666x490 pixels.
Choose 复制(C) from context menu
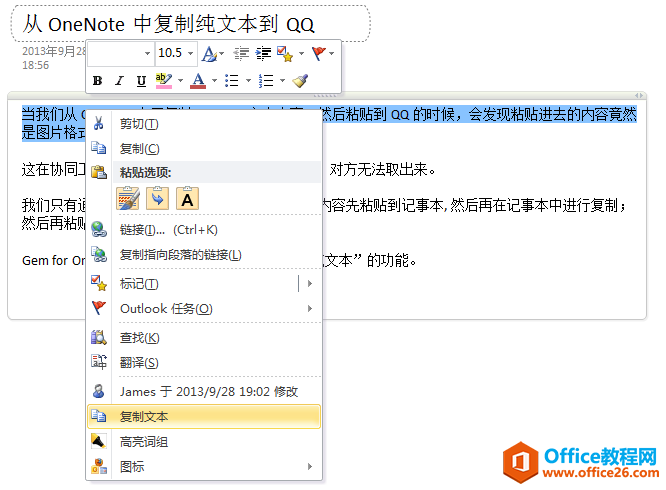[204, 149]
